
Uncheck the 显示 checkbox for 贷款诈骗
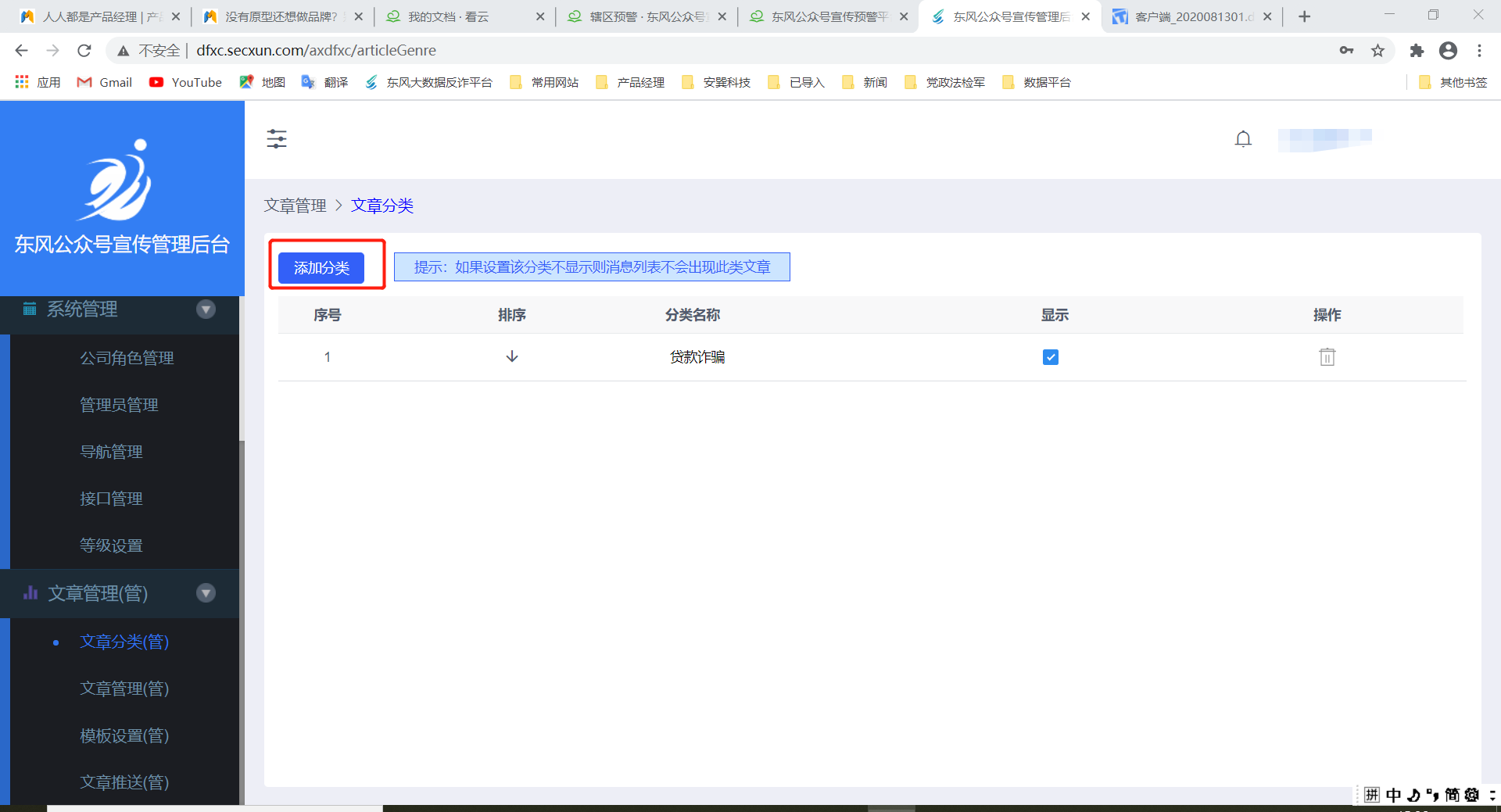[x=1050, y=357]
